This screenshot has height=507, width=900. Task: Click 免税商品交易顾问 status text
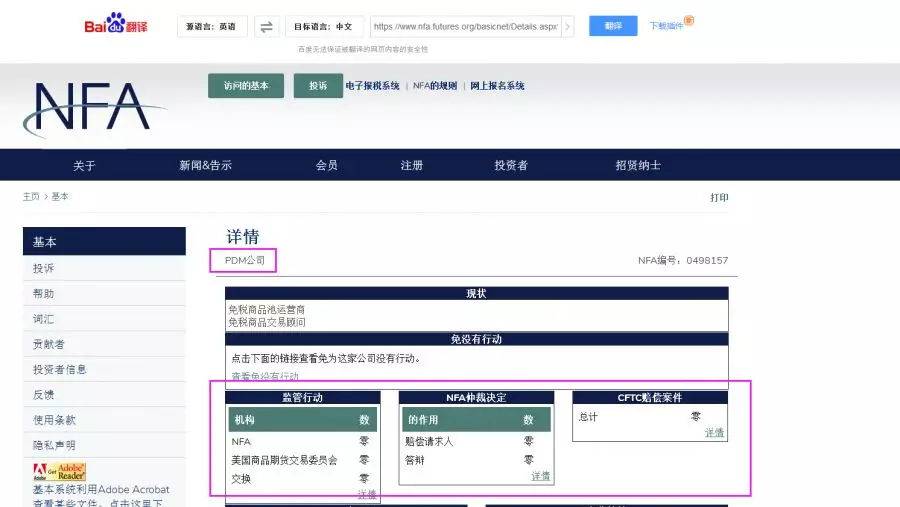tap(267, 322)
